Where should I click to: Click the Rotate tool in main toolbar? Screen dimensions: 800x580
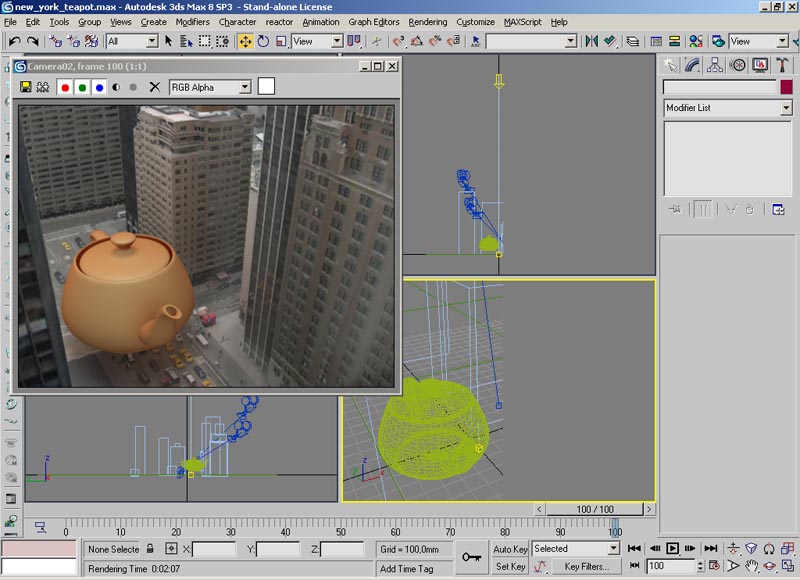click(x=263, y=41)
